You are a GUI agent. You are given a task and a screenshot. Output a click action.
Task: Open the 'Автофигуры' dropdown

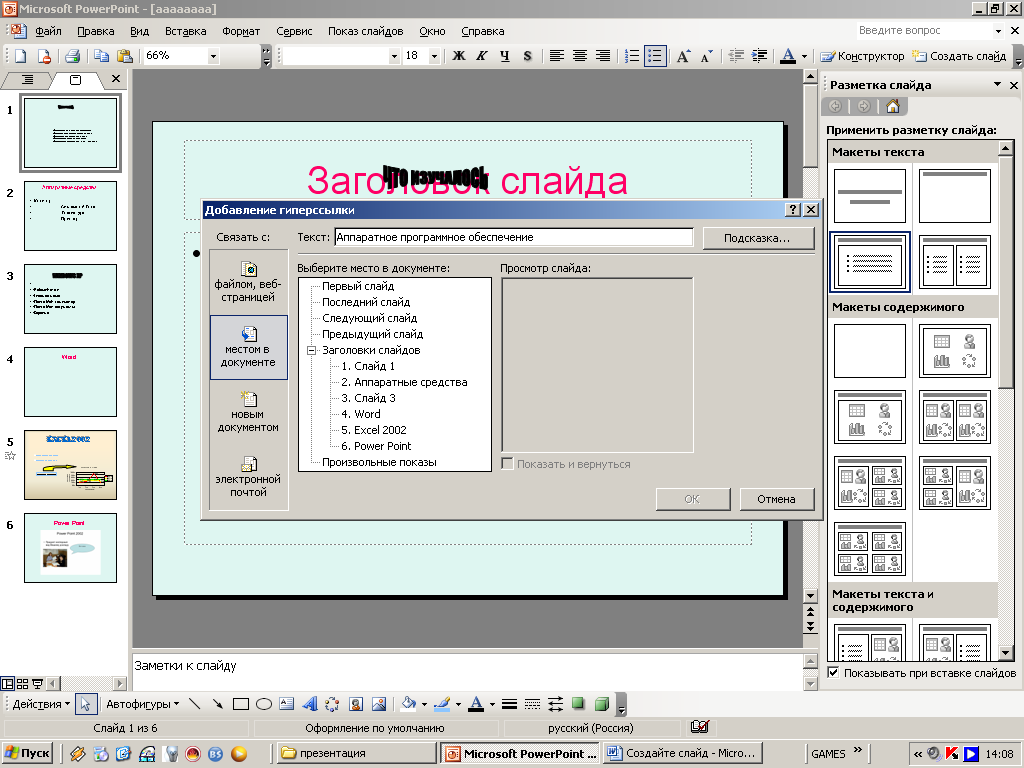click(x=142, y=704)
